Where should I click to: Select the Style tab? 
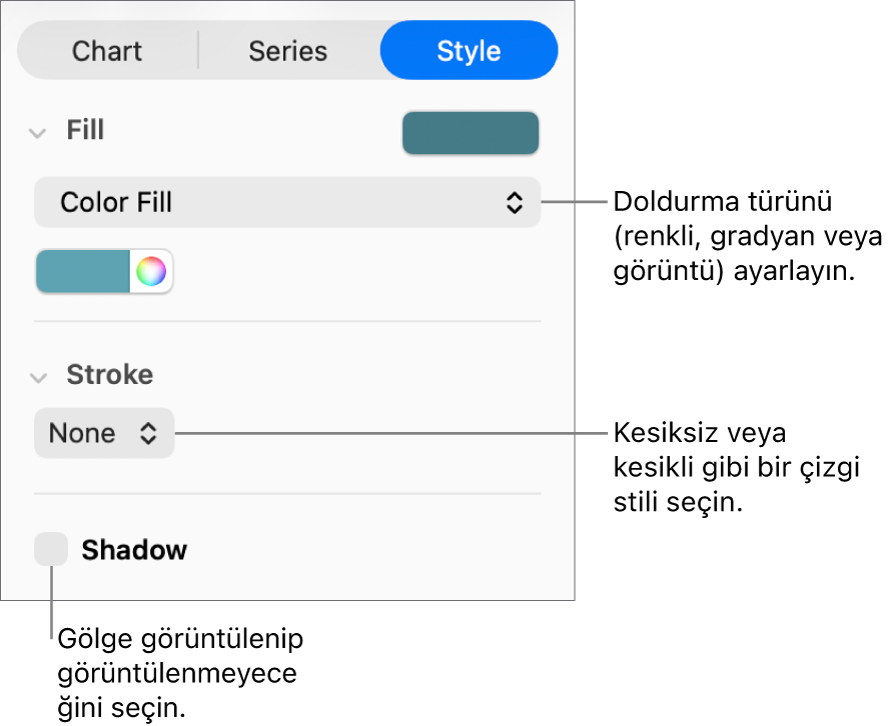(468, 51)
